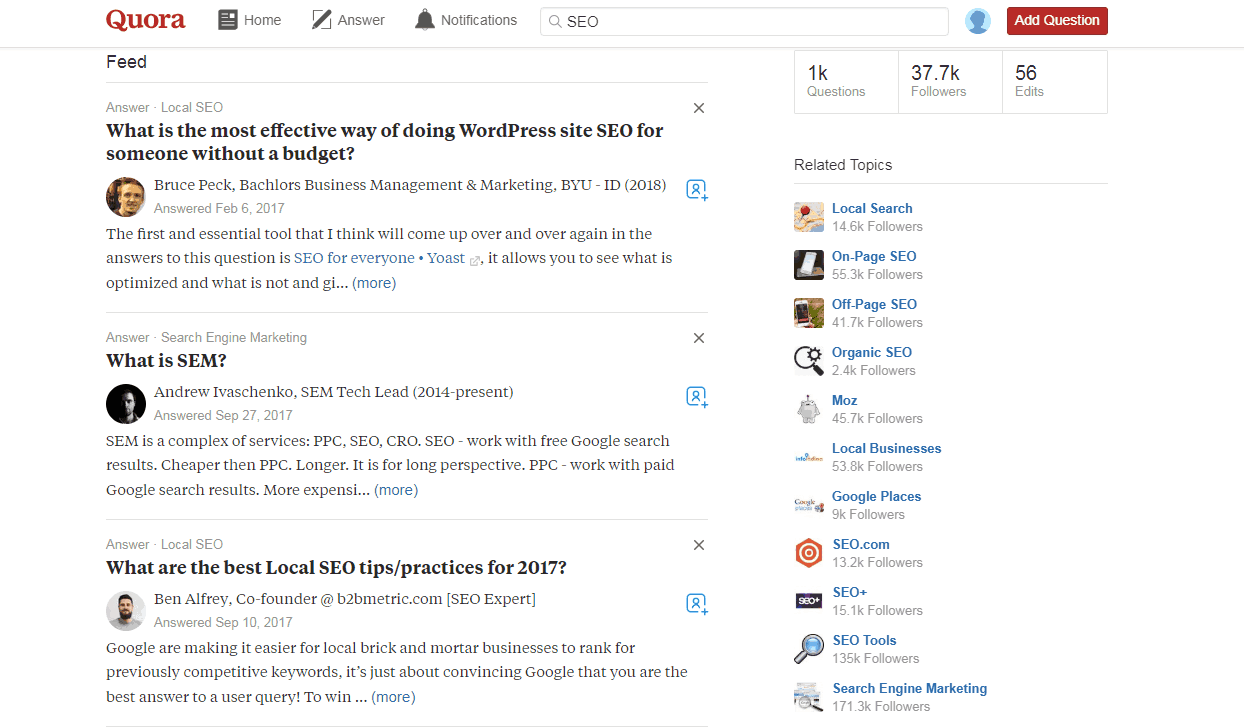Open the SEO+ topic link
This screenshot has width=1244, height=728.
click(850, 593)
